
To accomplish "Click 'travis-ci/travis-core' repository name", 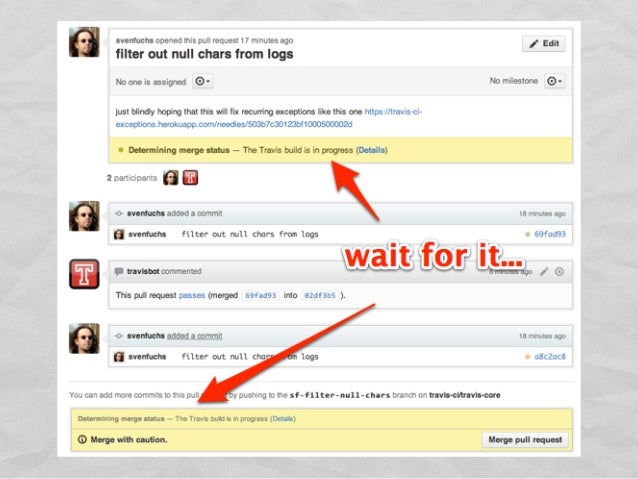I will 465,395.
